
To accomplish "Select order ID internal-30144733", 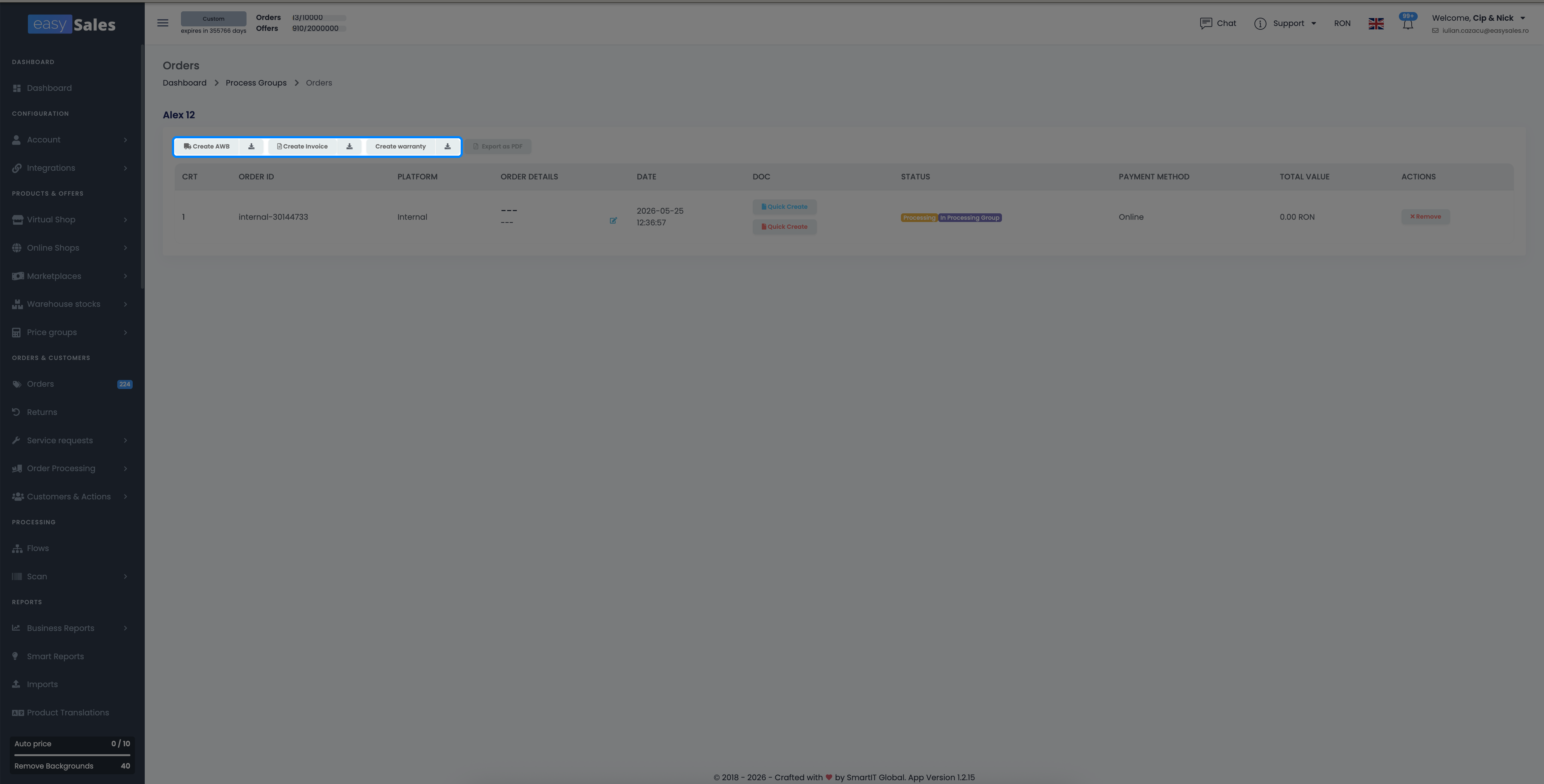I will [x=273, y=217].
